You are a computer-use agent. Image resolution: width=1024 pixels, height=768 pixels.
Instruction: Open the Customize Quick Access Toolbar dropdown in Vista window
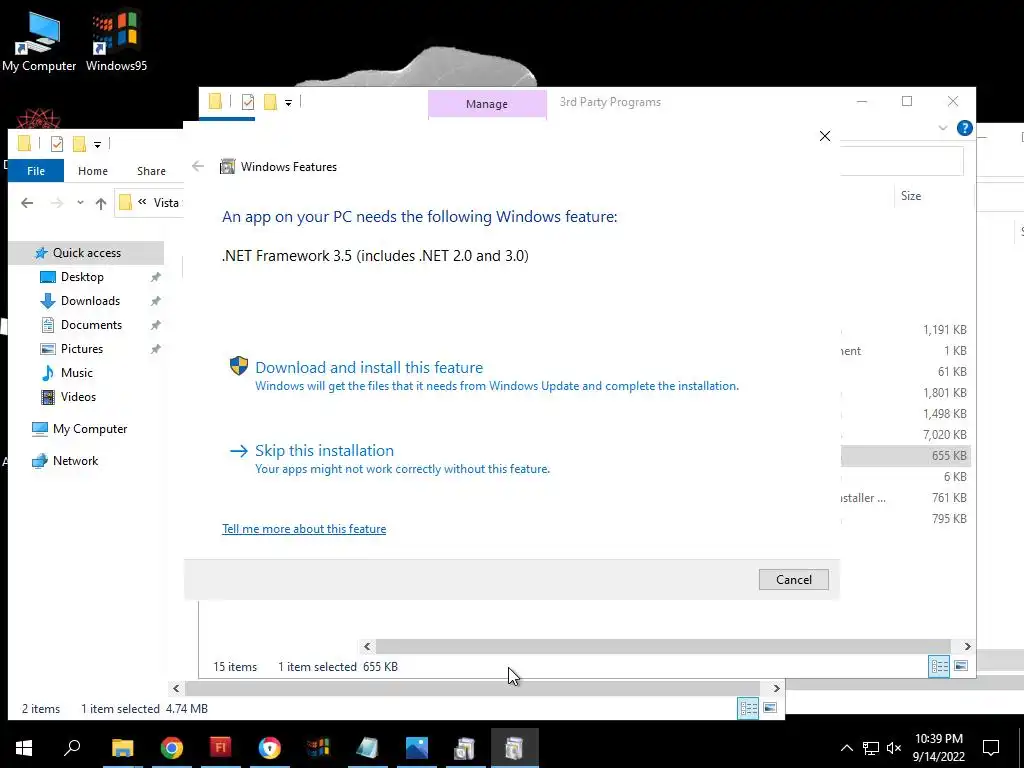pyautogui.click(x=97, y=145)
